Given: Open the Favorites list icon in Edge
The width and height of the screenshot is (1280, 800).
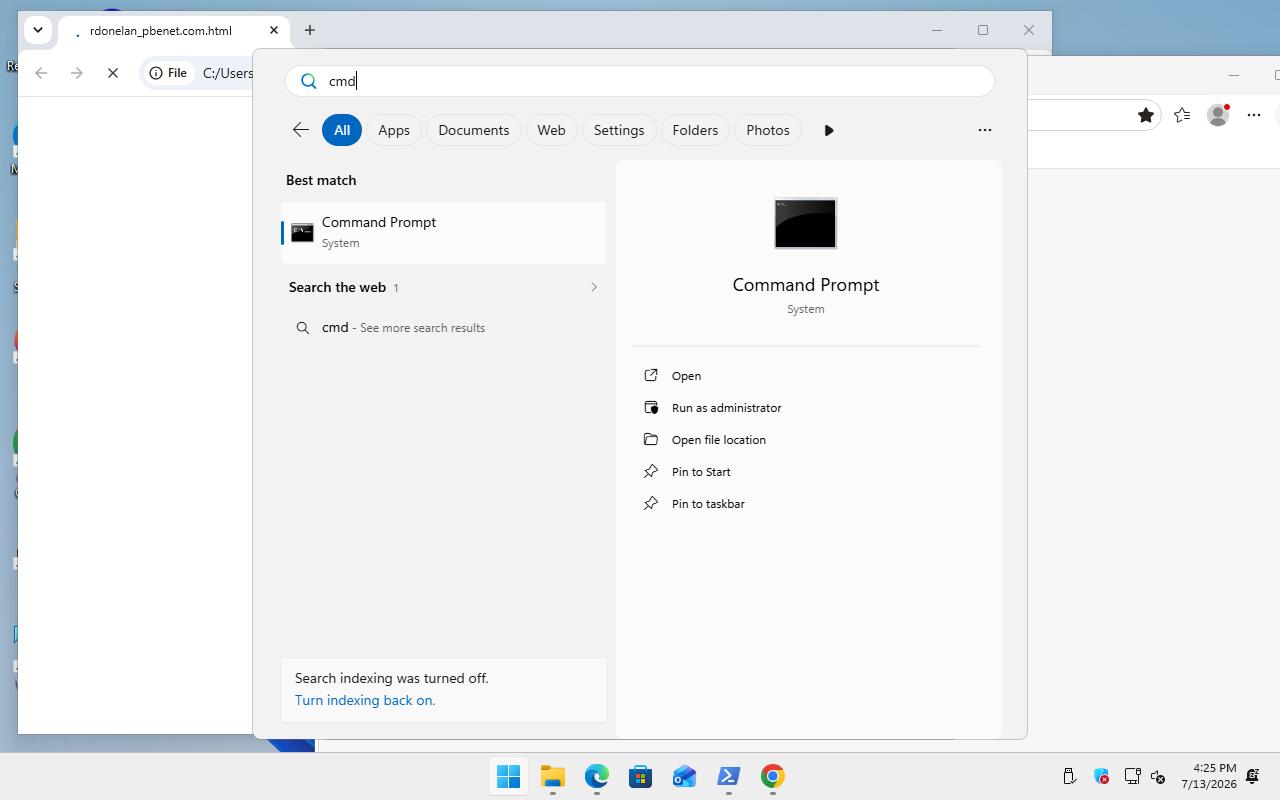Looking at the screenshot, I should pos(1182,115).
